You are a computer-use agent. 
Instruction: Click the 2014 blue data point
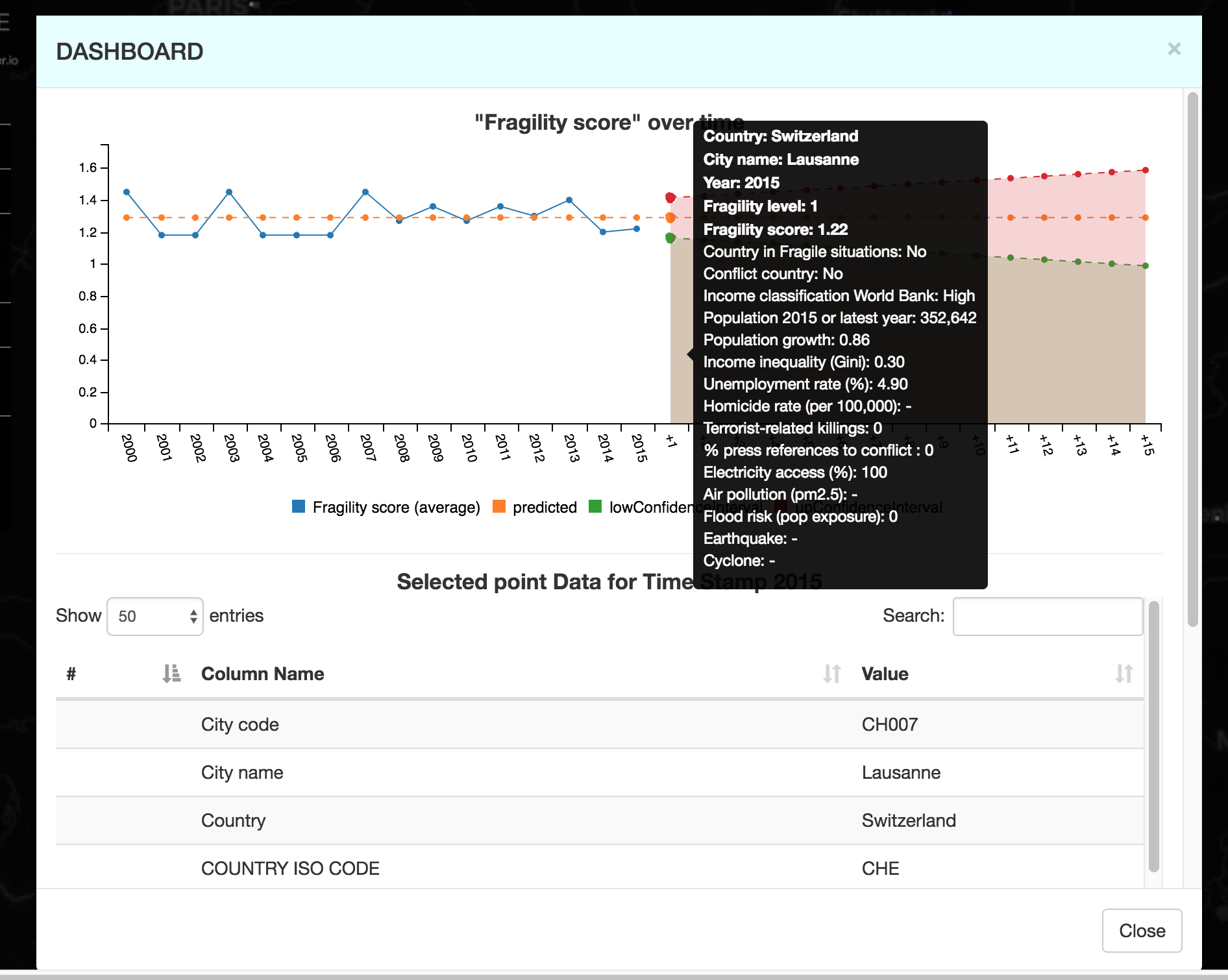(603, 232)
